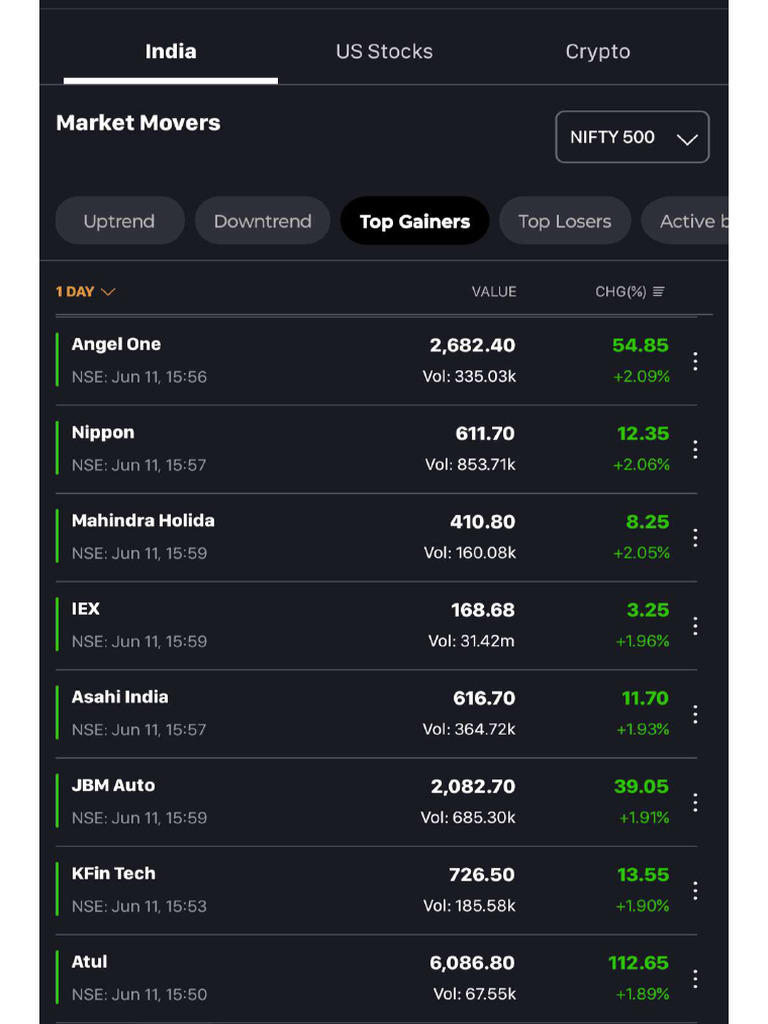Tap the partially visible Active filter chip
768x1024 pixels.
(690, 221)
